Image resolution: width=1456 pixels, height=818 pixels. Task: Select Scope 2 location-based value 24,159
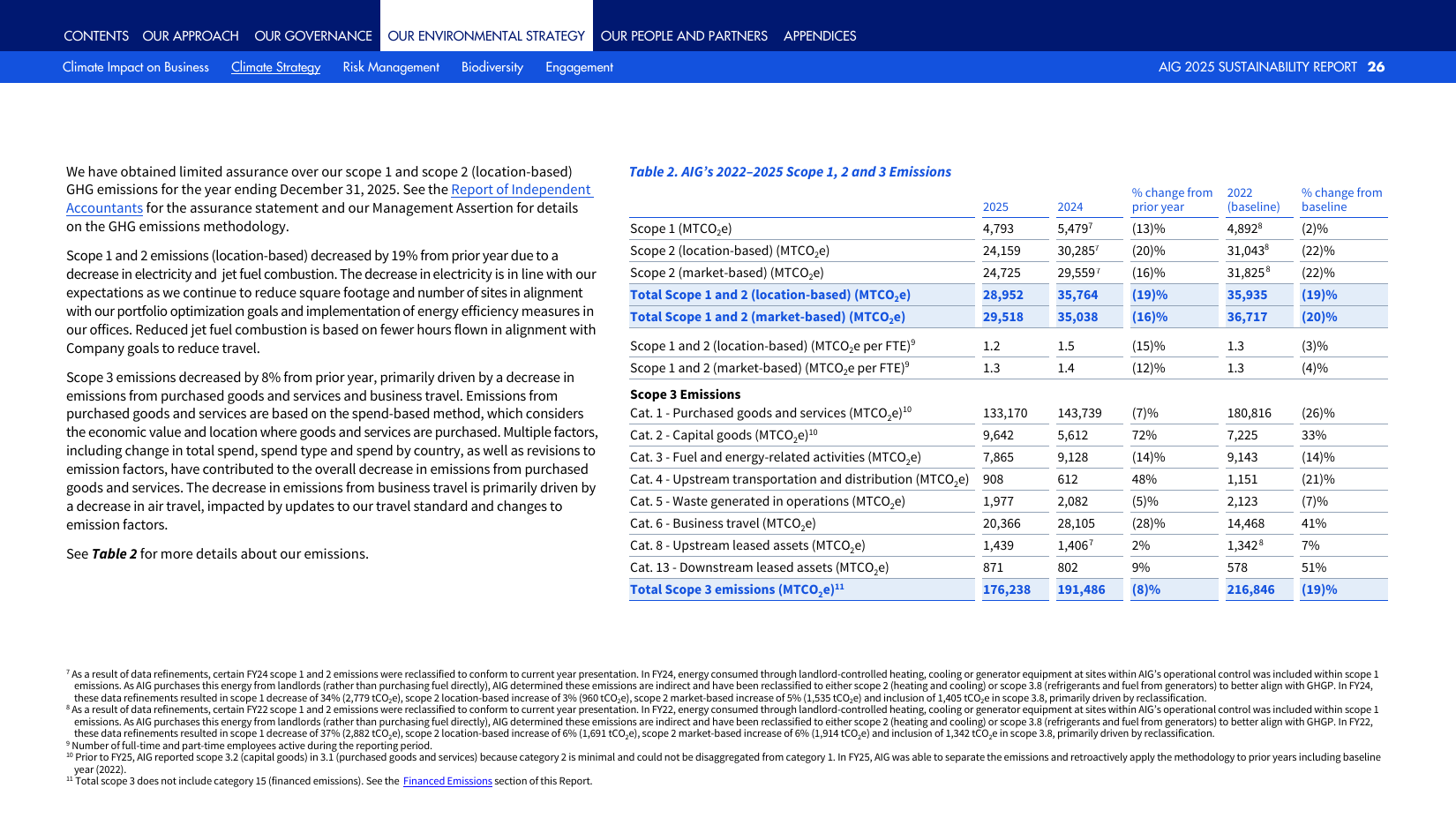1002,251
